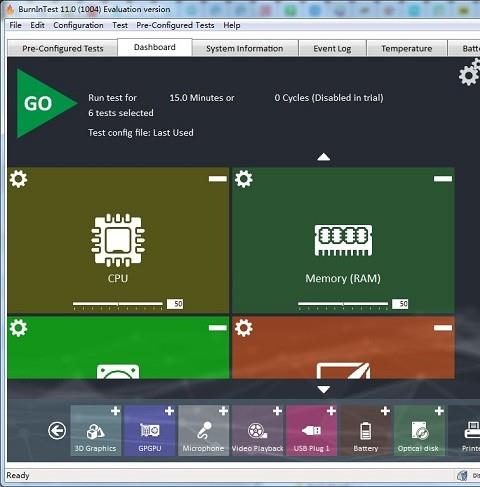Click the 0 Cycles (Disabled in trial) value
This screenshot has height=487, width=480.
[x=329, y=98]
